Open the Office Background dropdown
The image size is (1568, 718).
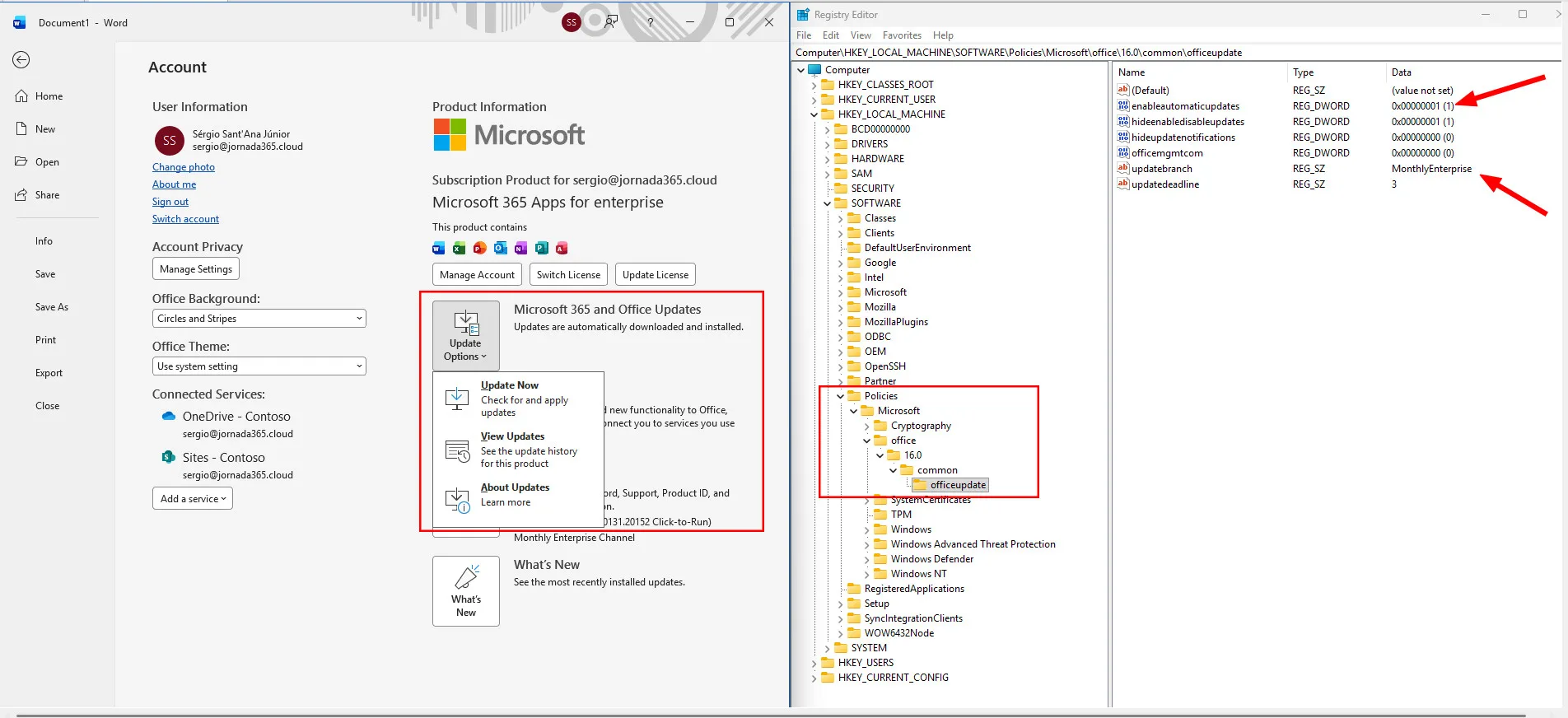[x=259, y=319]
